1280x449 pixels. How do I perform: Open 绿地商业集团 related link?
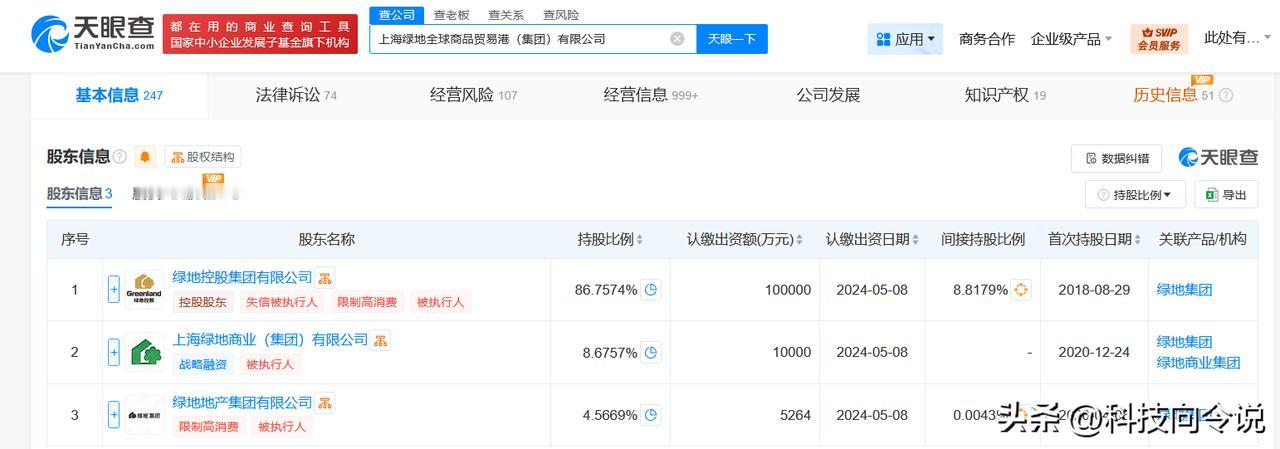pos(1198,362)
